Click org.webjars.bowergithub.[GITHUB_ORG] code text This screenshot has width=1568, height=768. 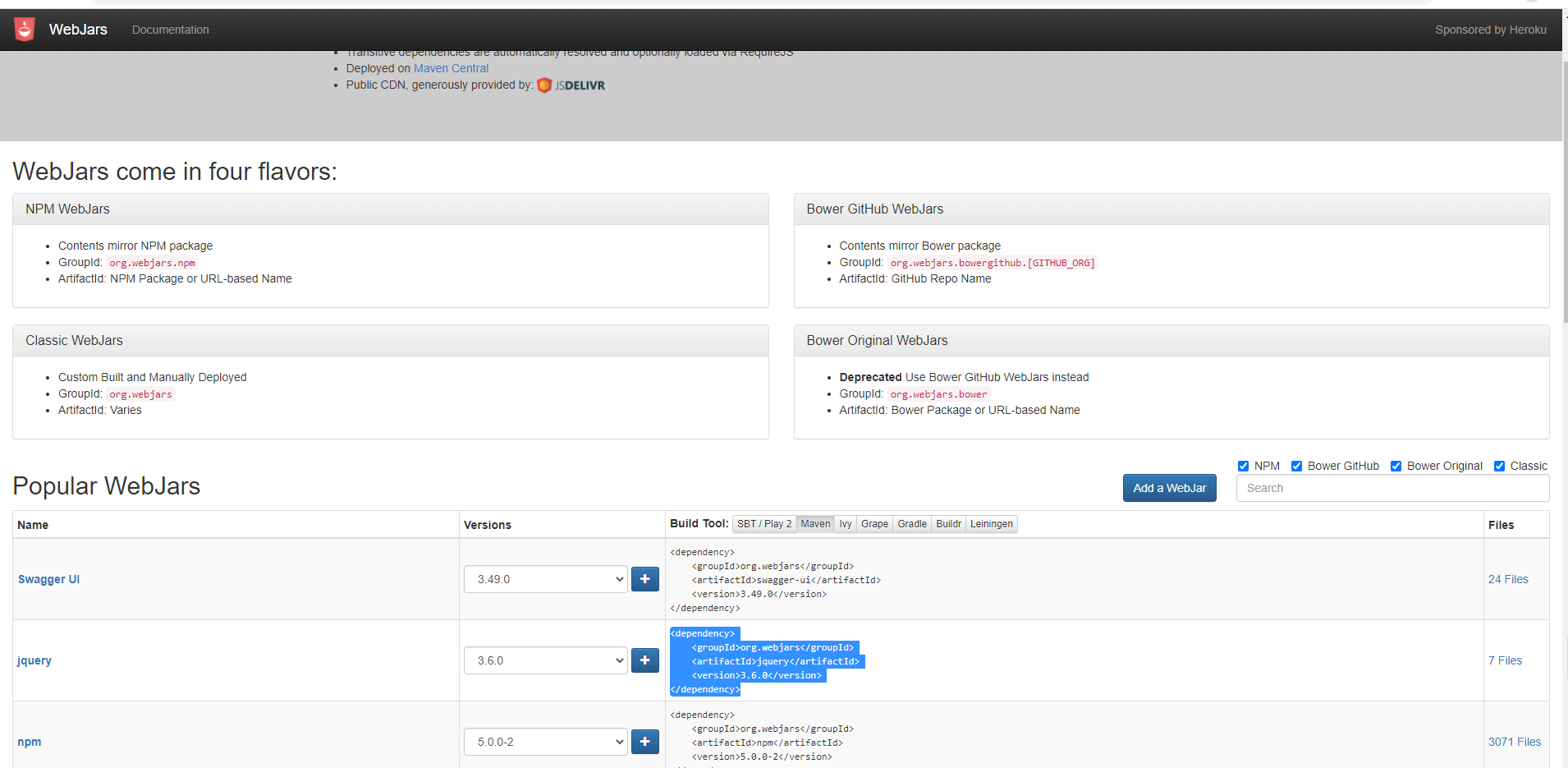pyautogui.click(x=993, y=263)
